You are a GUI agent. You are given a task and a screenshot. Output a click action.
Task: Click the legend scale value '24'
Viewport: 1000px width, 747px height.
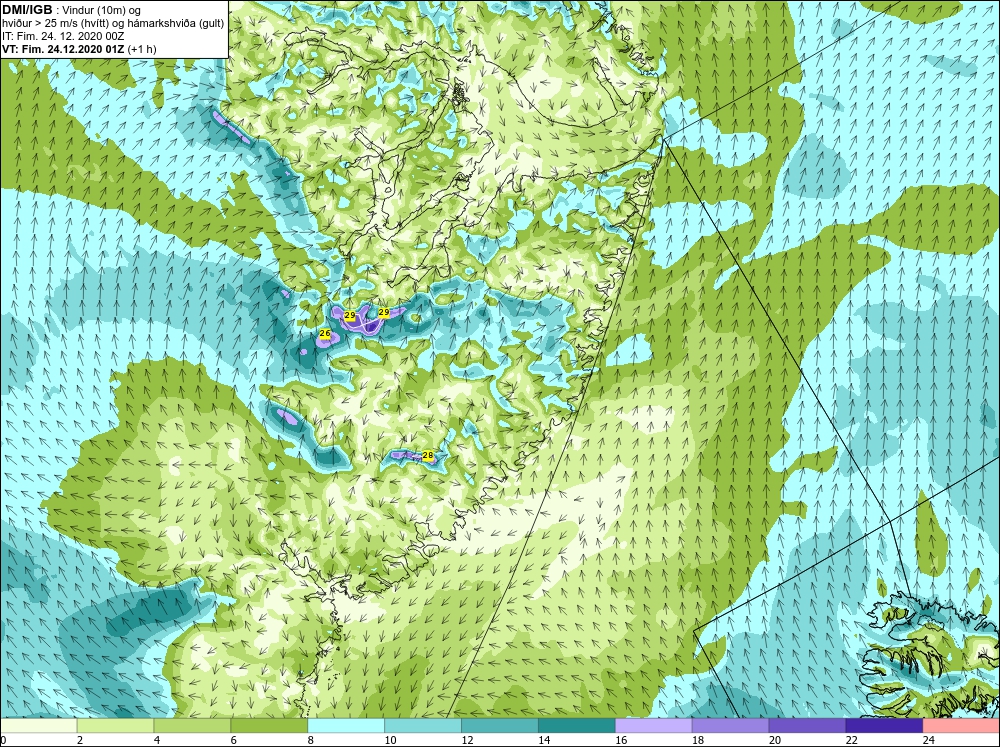(x=929, y=740)
